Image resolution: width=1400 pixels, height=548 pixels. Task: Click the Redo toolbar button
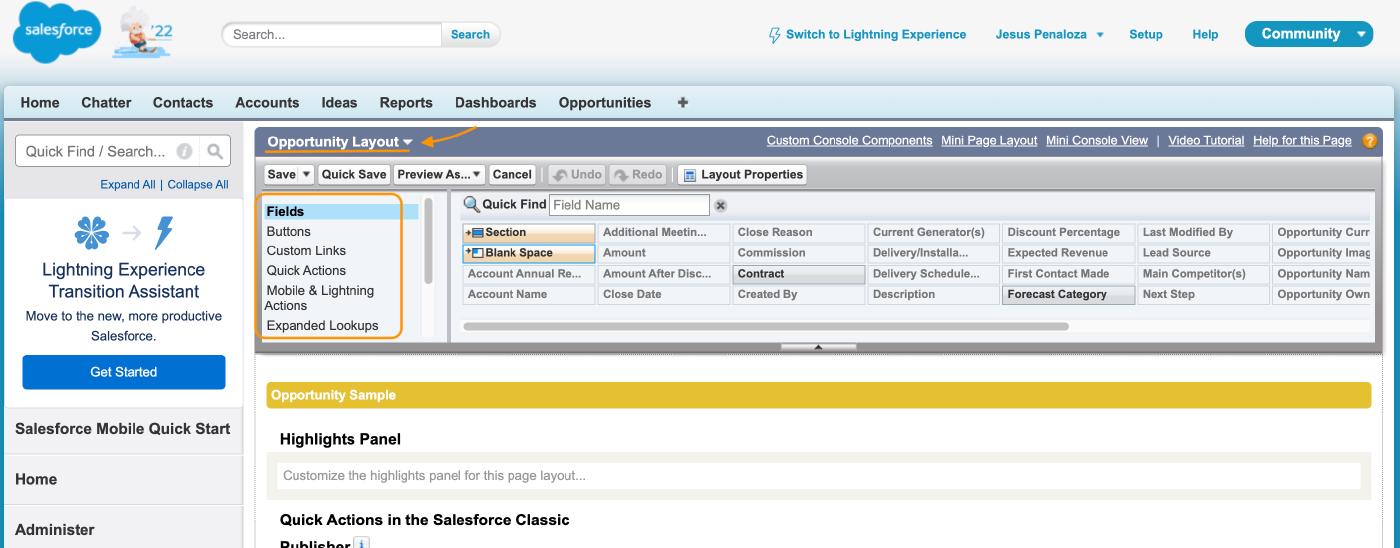638,175
